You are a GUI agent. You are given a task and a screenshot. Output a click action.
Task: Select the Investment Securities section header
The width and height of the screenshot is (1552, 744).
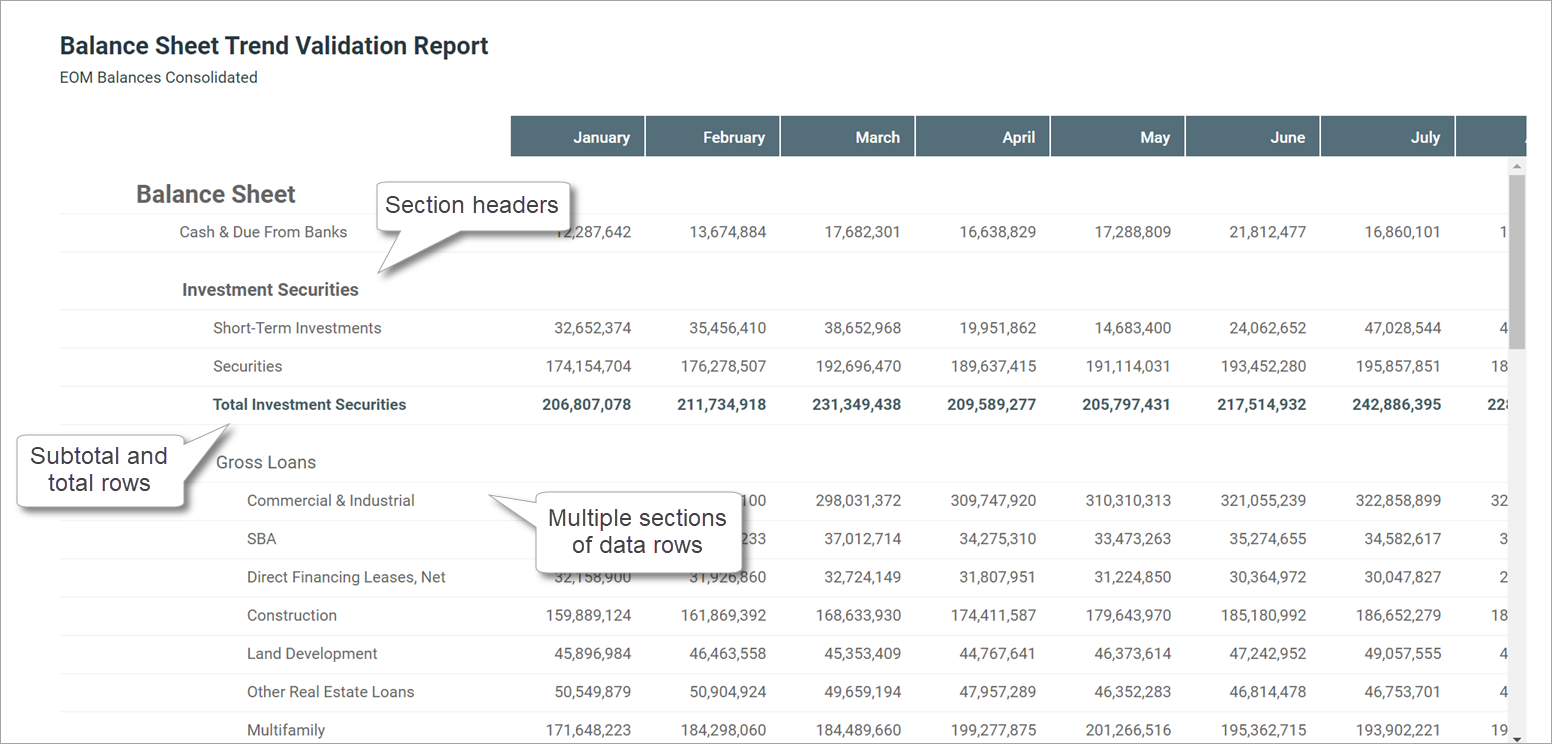point(270,290)
